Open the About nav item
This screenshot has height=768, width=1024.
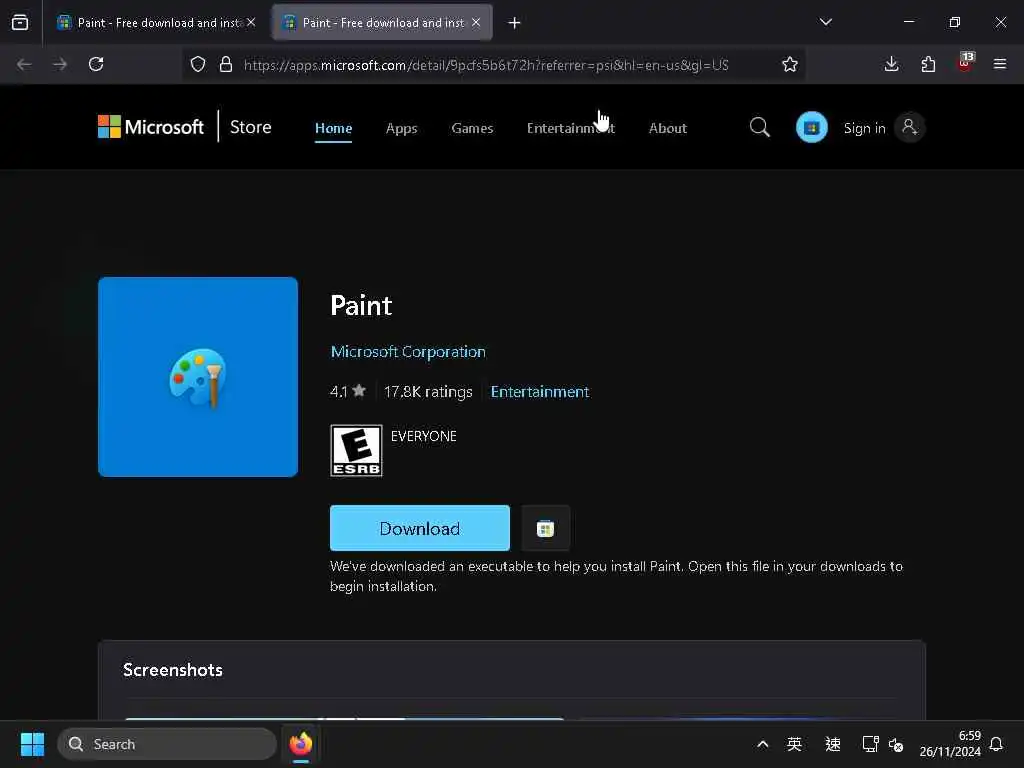coord(667,128)
